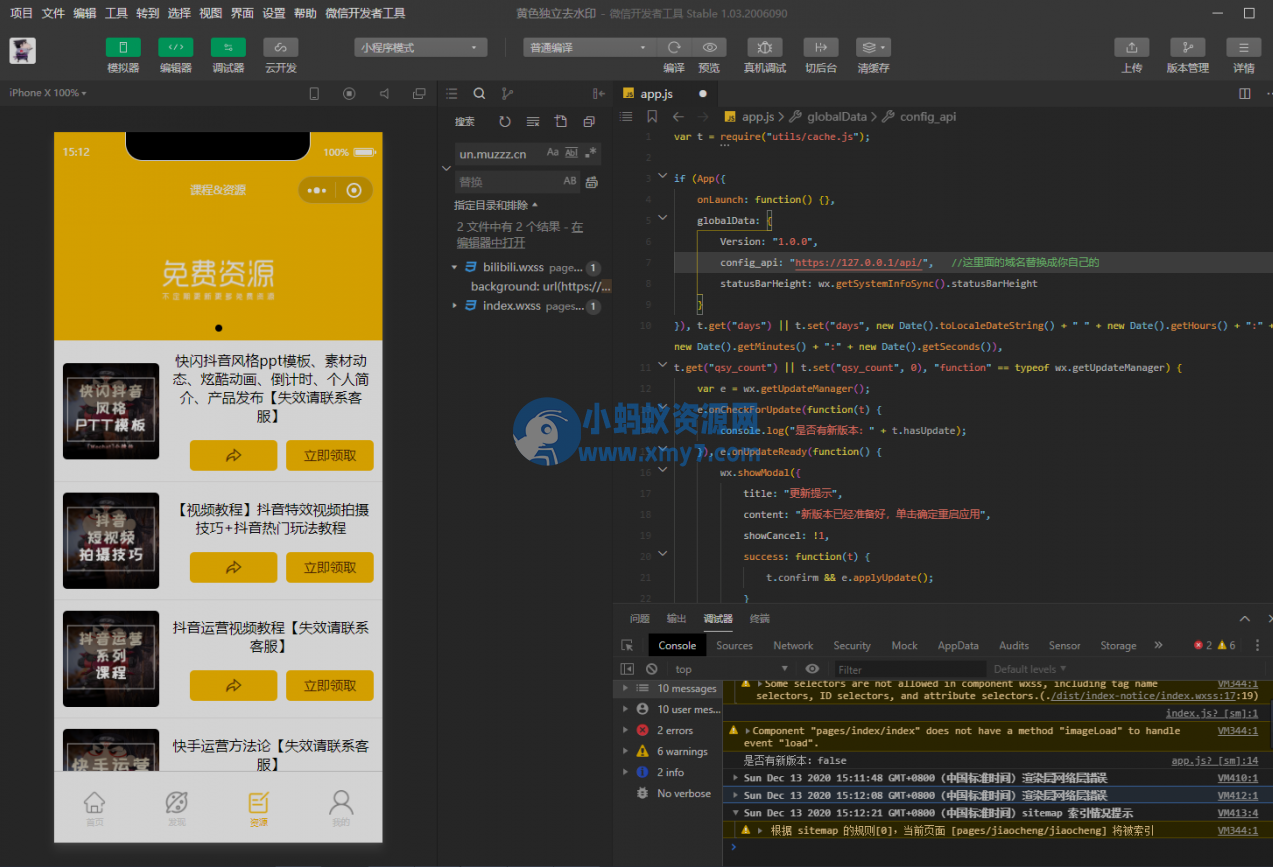Screen dimensions: 1273x867
Task: Click the 真机调试 remote debug icon
Action: point(764,48)
